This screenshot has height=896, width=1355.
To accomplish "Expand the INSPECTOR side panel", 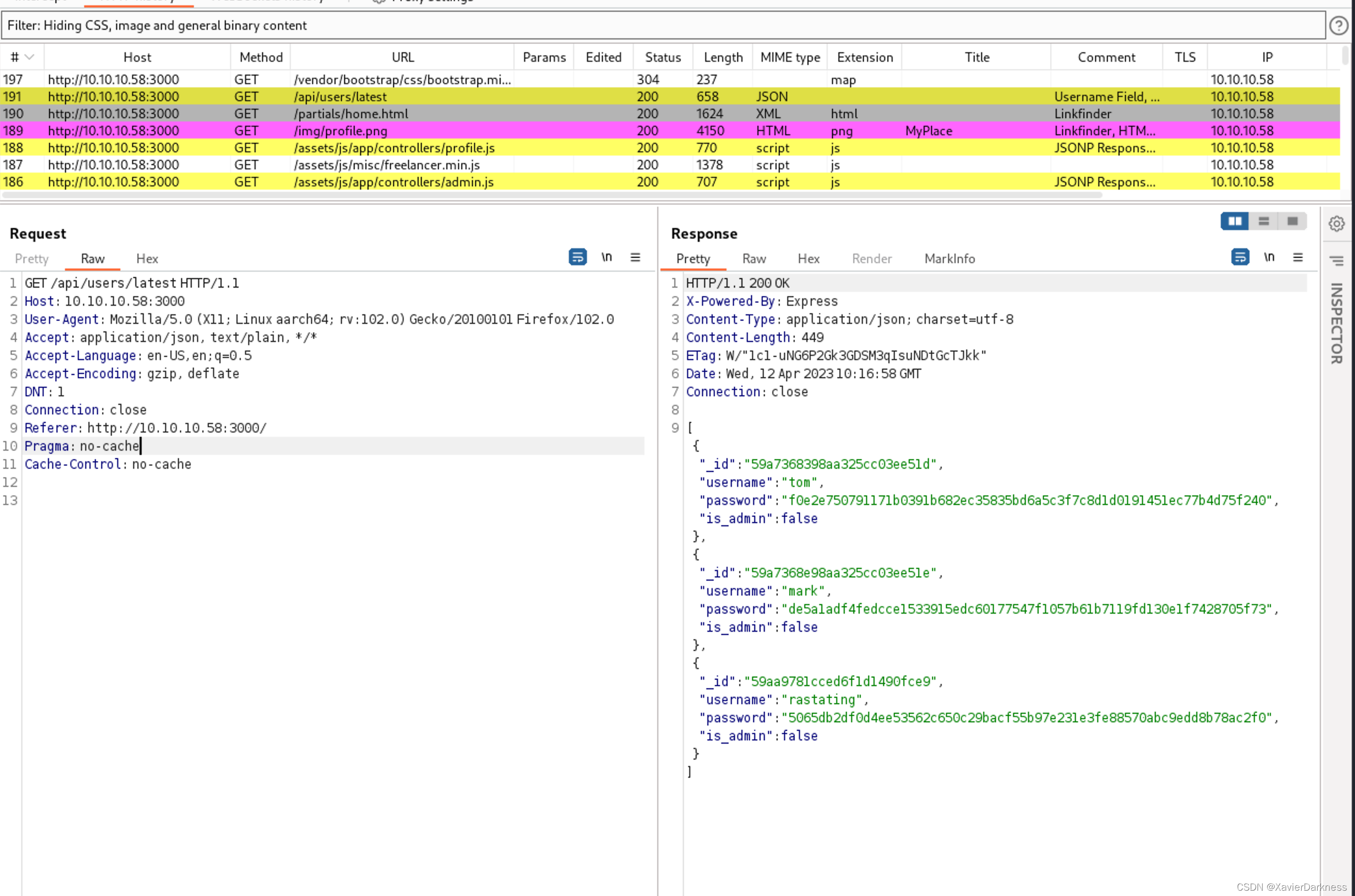I will tap(1336, 323).
